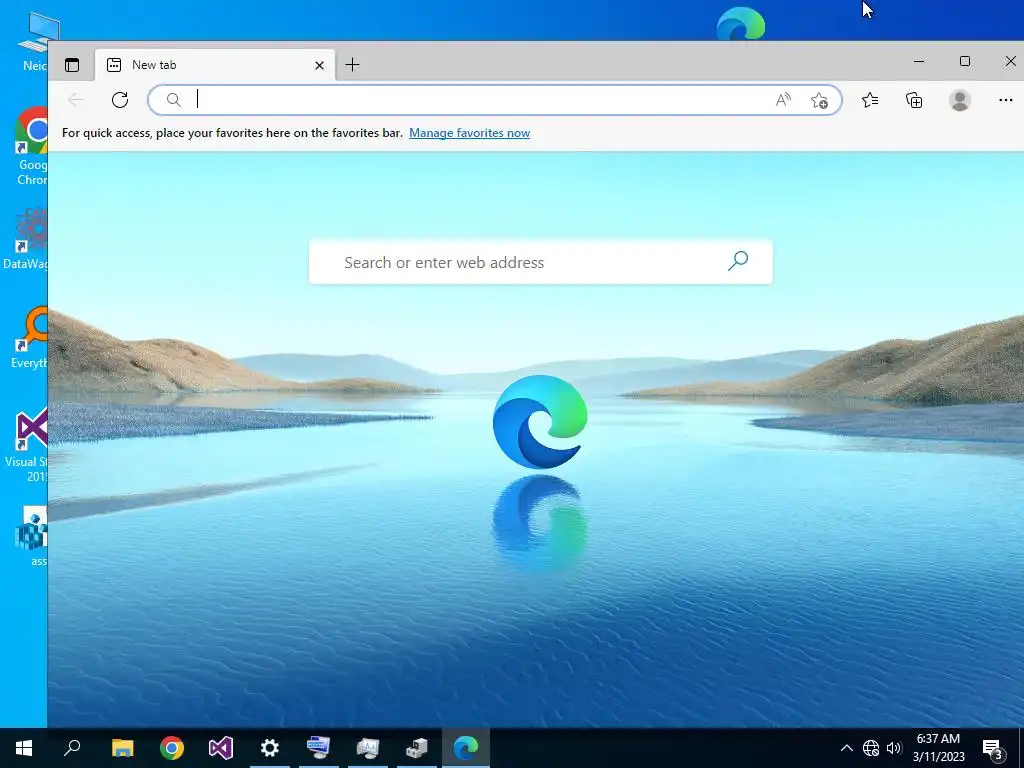Select Google Chrome desktop shortcut
Image resolution: width=1024 pixels, height=768 pixels.
tap(31, 146)
